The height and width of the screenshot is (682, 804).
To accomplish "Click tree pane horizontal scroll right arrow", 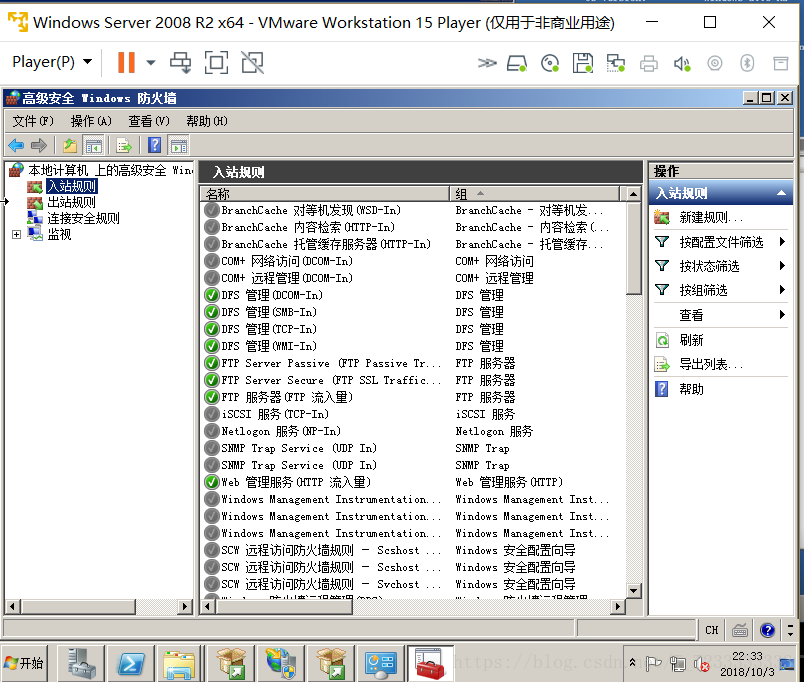I will click(x=185, y=607).
